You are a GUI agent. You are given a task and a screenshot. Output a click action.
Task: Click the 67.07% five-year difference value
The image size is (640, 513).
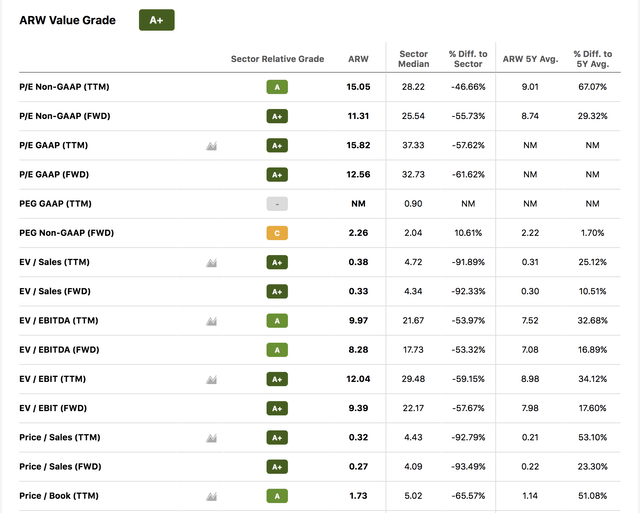click(x=592, y=87)
